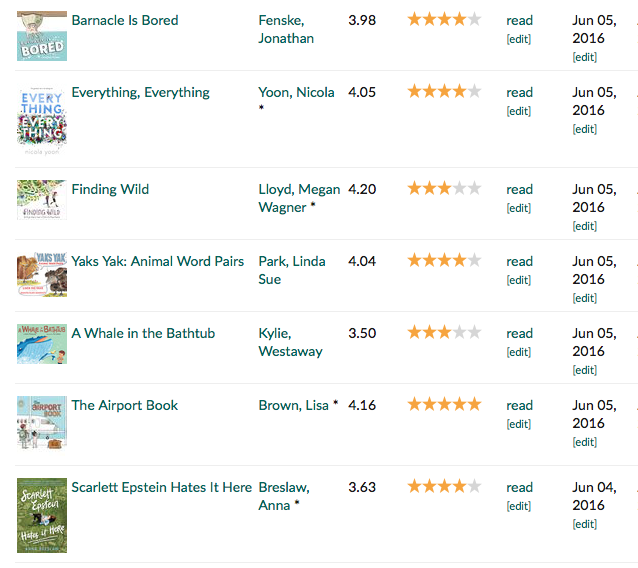Click Scarlett Epstein Hates It Here cover
This screenshot has height=568, width=638.
click(42, 515)
